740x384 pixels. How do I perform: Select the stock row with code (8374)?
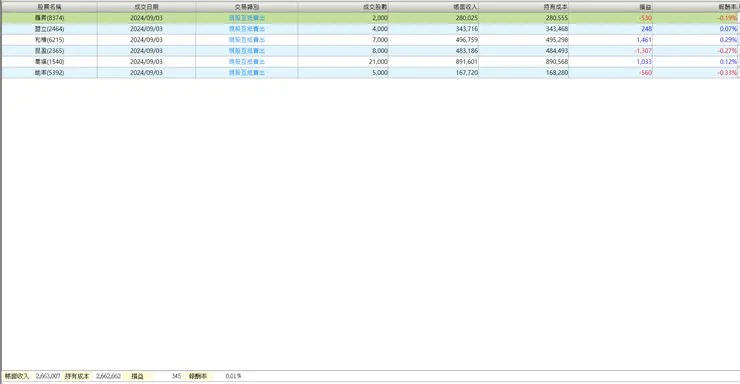tap(370, 18)
